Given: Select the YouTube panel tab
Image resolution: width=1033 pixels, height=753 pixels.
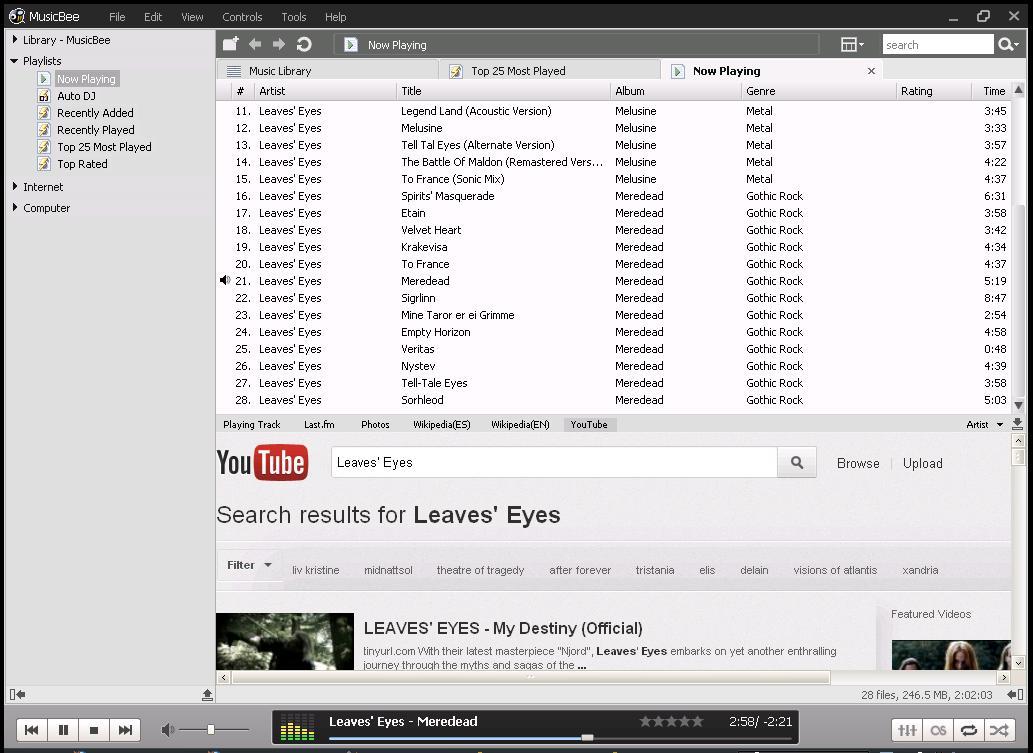Looking at the screenshot, I should (x=589, y=424).
